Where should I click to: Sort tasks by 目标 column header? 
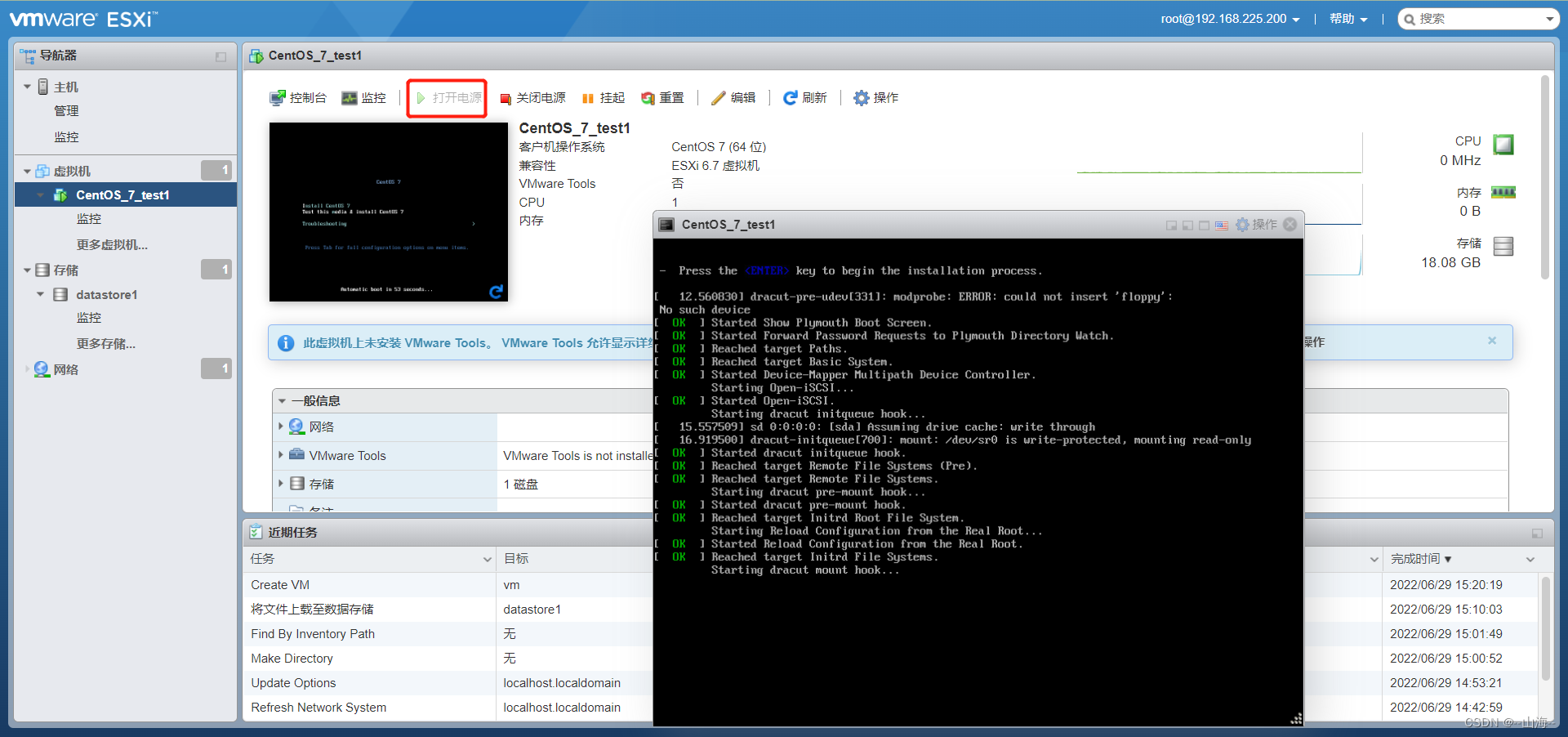coord(516,559)
